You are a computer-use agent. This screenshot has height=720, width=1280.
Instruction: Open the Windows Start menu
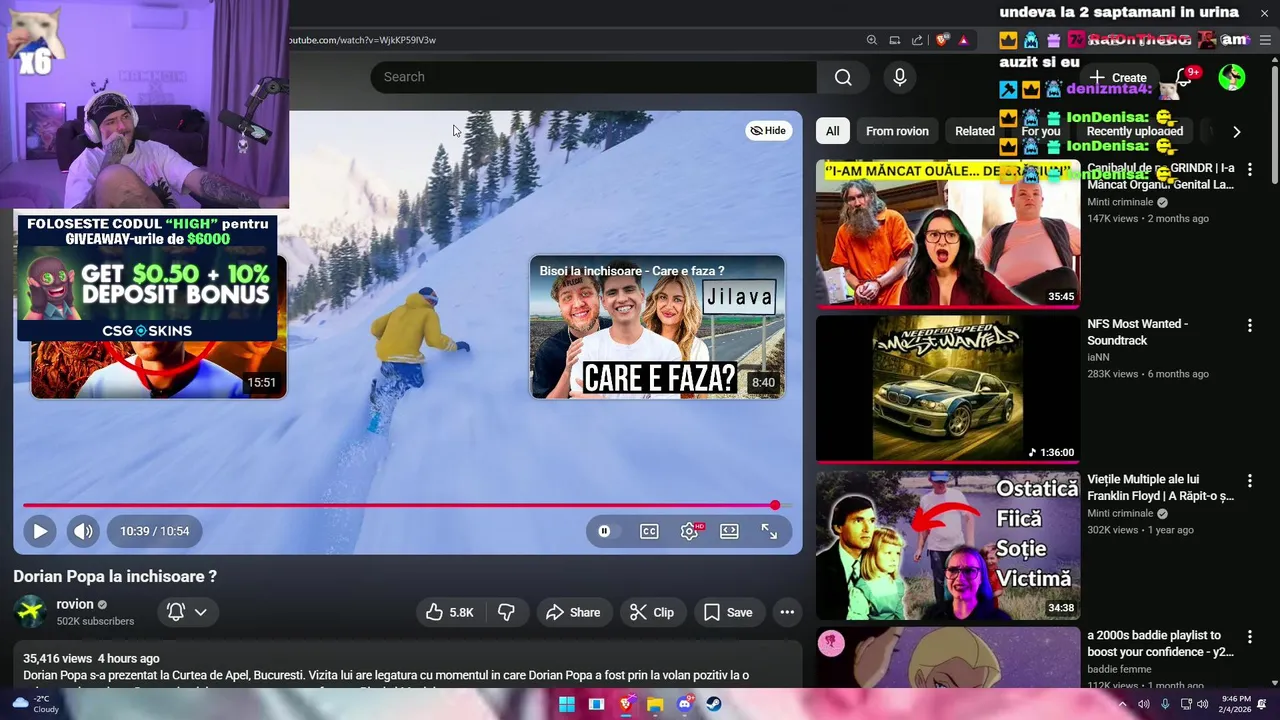567,704
